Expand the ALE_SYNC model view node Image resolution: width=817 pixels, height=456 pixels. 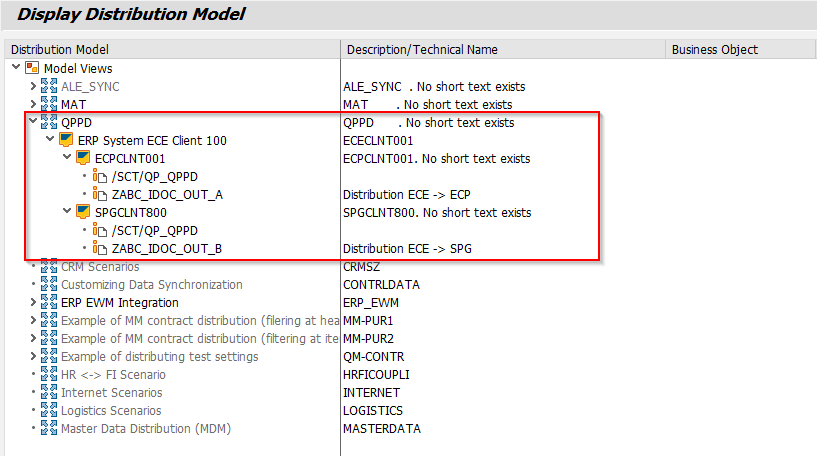(33, 86)
